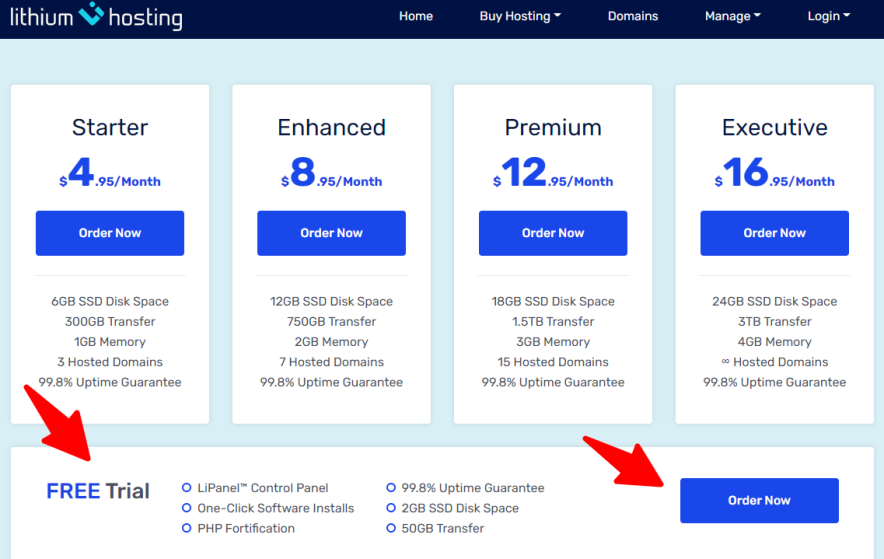
Task: Order the FREE Trial now
Action: (759, 500)
